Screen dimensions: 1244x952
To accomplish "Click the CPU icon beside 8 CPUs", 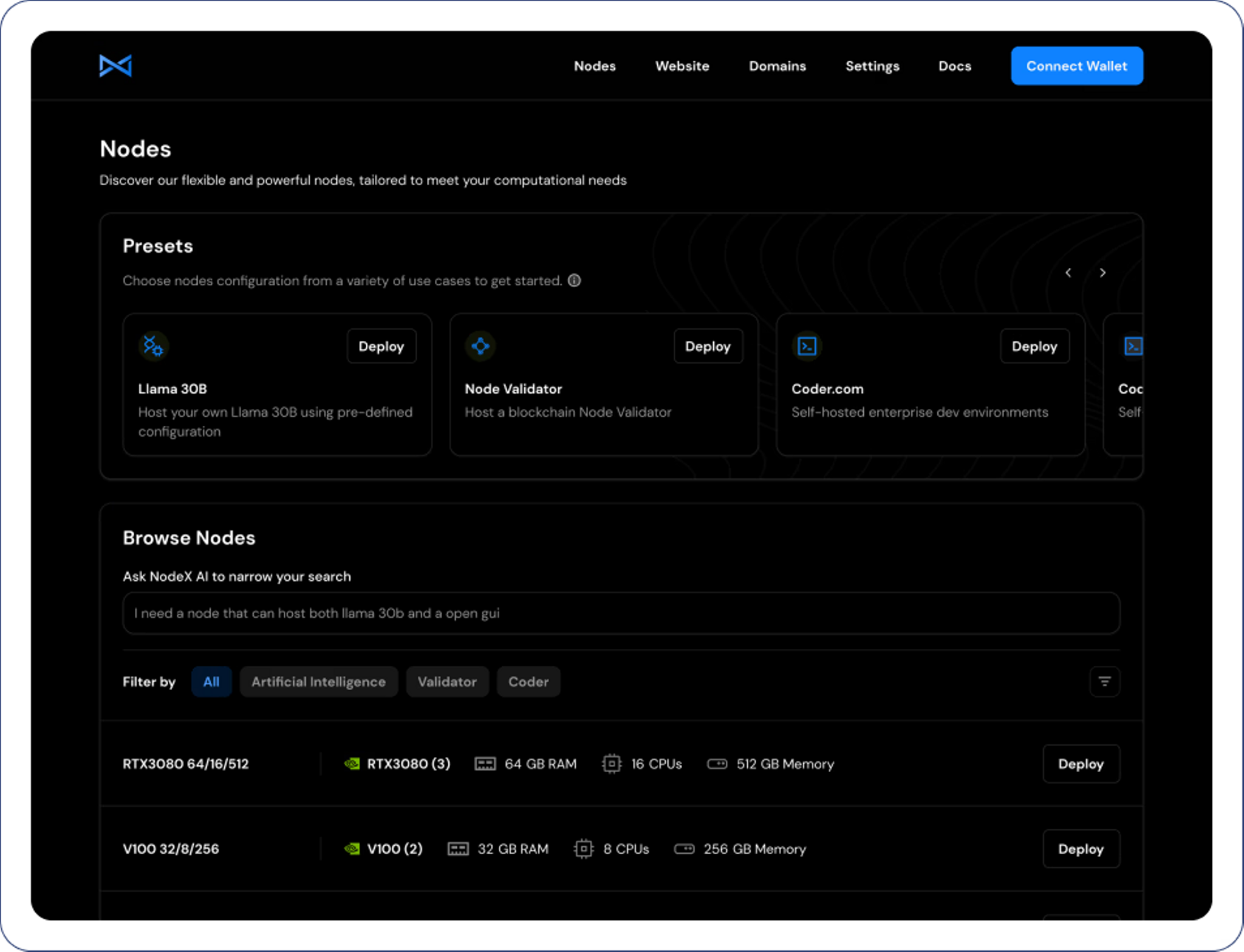I will click(x=584, y=849).
